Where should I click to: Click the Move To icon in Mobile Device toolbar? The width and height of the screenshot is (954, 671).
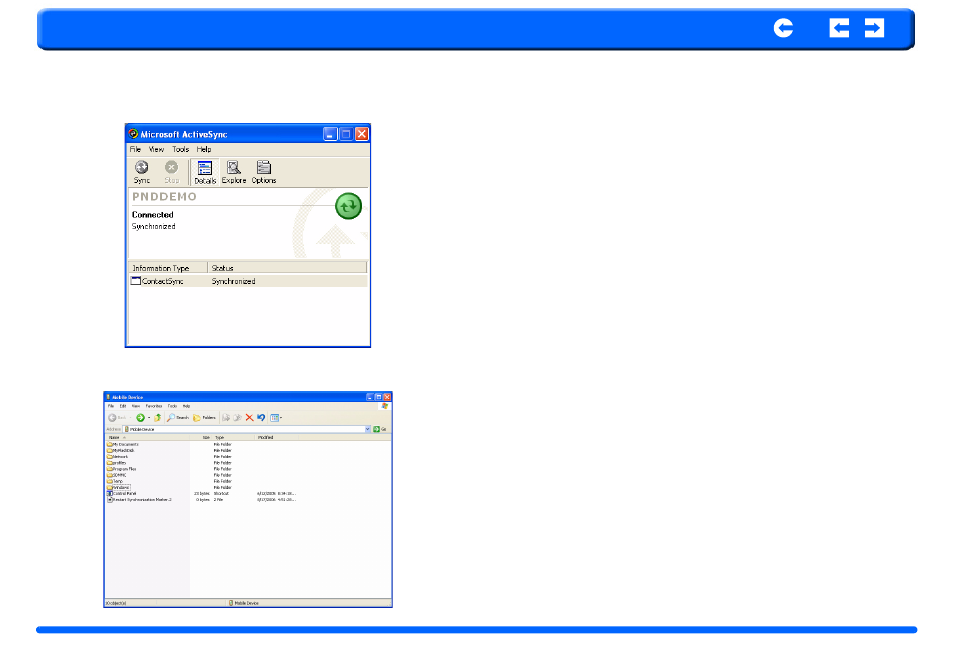click(x=226, y=417)
